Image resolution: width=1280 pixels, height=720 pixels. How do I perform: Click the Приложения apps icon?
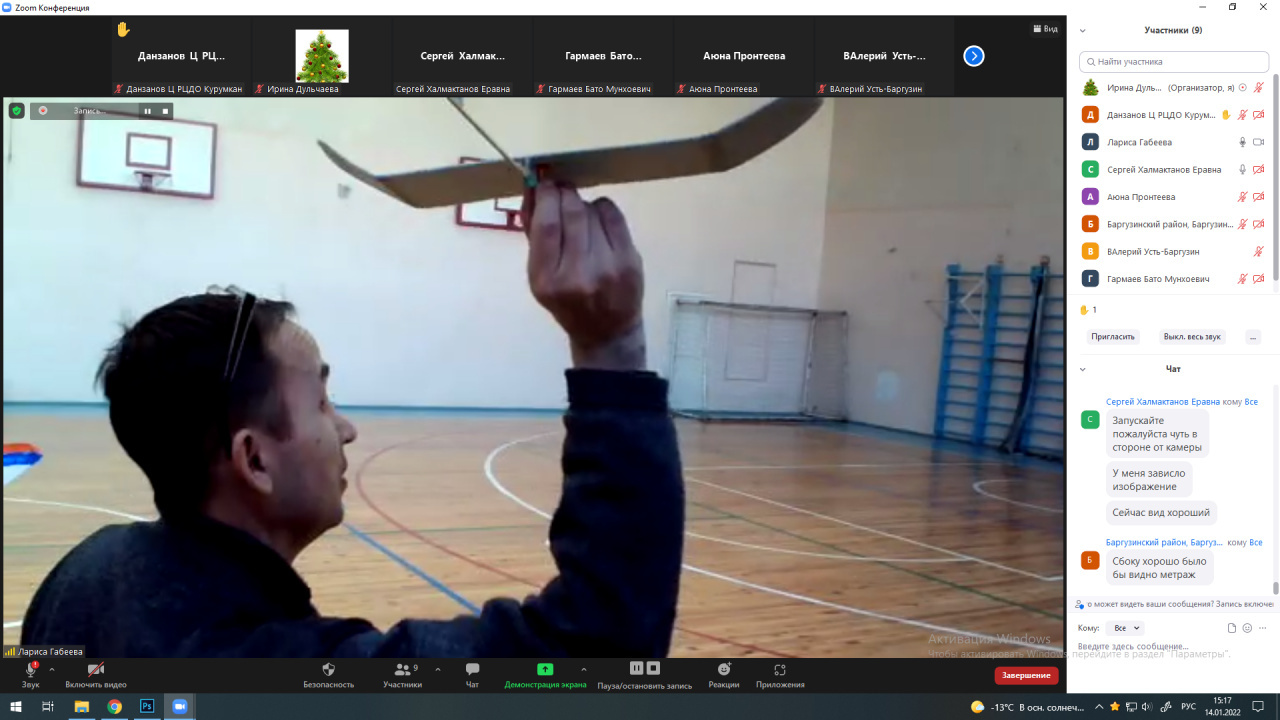780,670
